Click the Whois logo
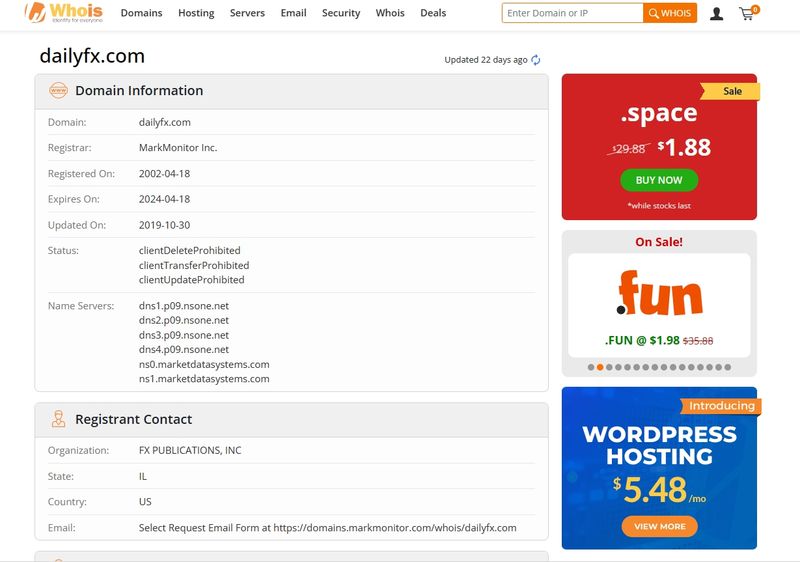Image resolution: width=800 pixels, height=562 pixels. click(x=64, y=12)
